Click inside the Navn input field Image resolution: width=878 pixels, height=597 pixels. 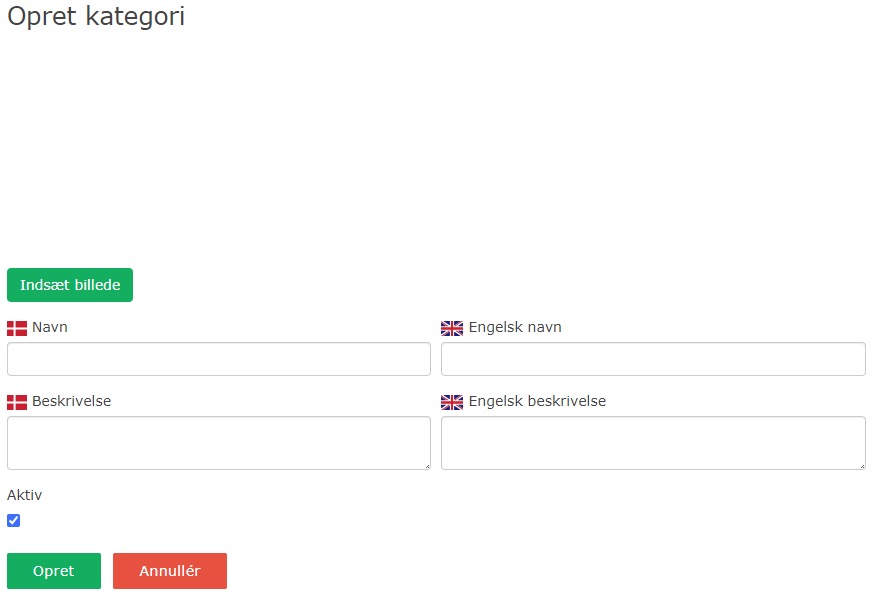218,359
